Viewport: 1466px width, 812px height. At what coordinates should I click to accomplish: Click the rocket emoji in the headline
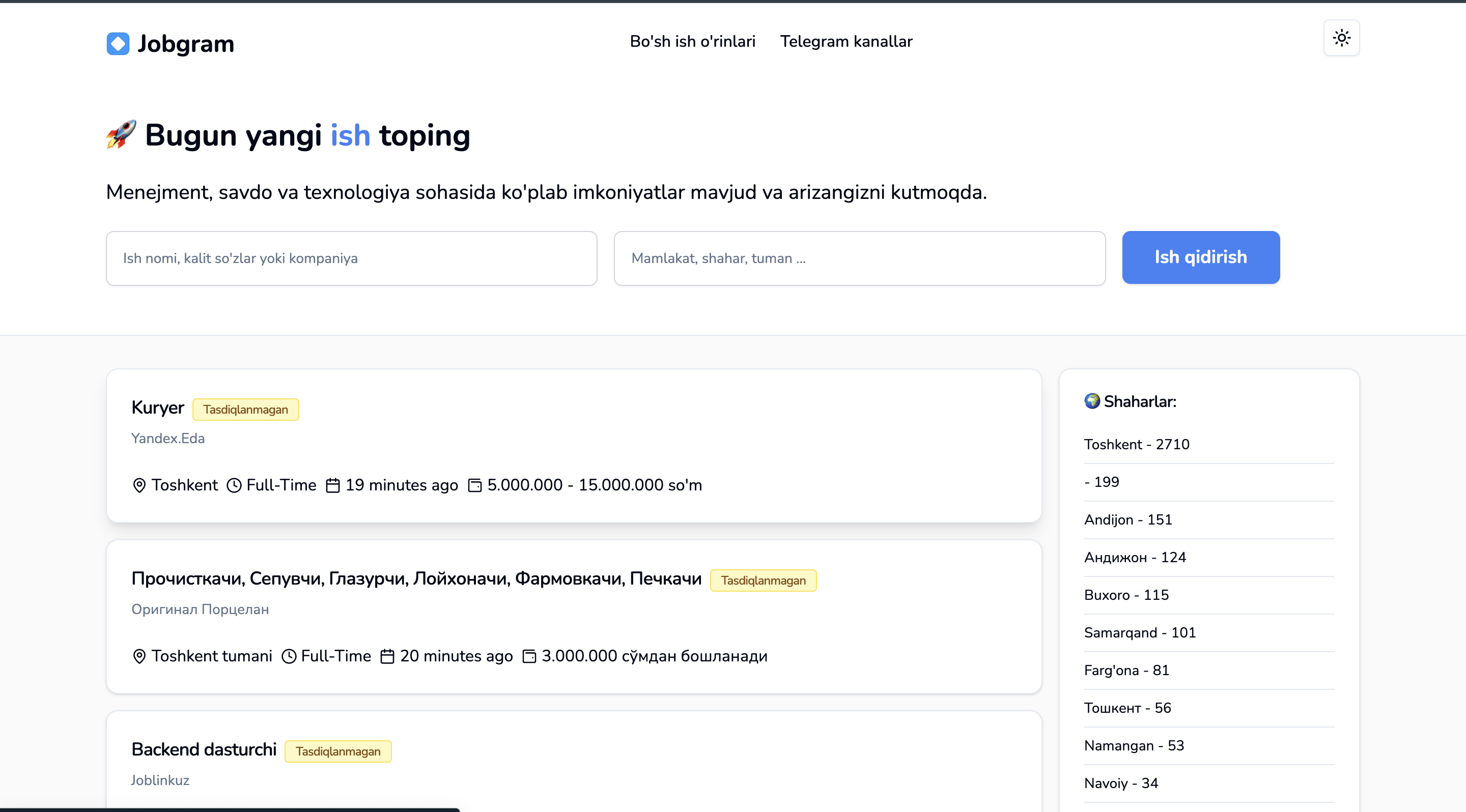[121, 135]
